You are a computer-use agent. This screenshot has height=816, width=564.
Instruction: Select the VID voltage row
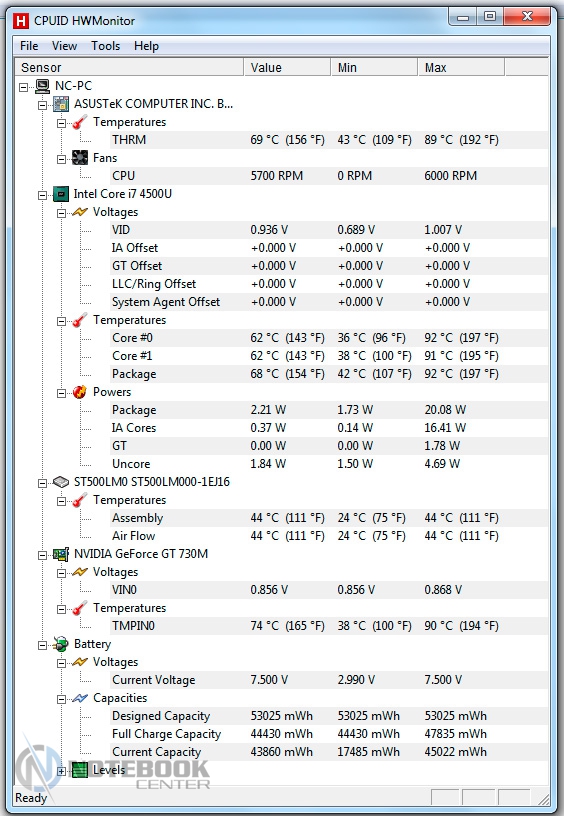point(329,230)
